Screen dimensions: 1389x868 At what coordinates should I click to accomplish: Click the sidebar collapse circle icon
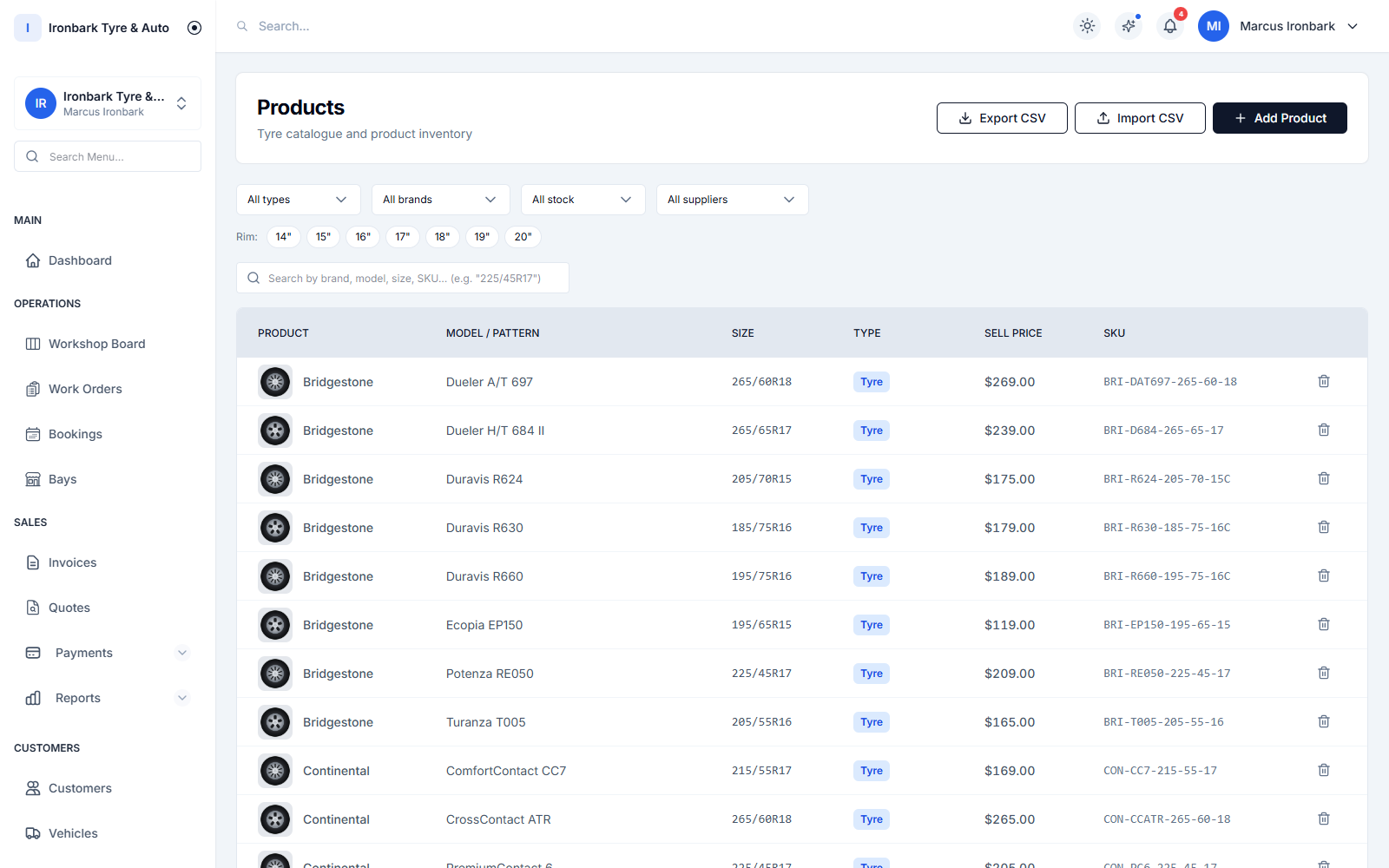coord(194,28)
